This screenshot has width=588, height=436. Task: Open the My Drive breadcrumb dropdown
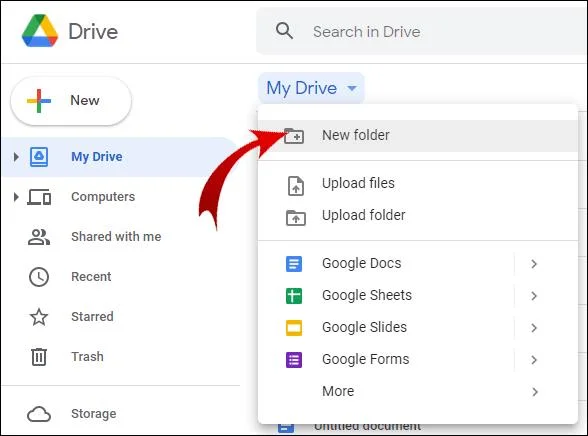(x=311, y=88)
